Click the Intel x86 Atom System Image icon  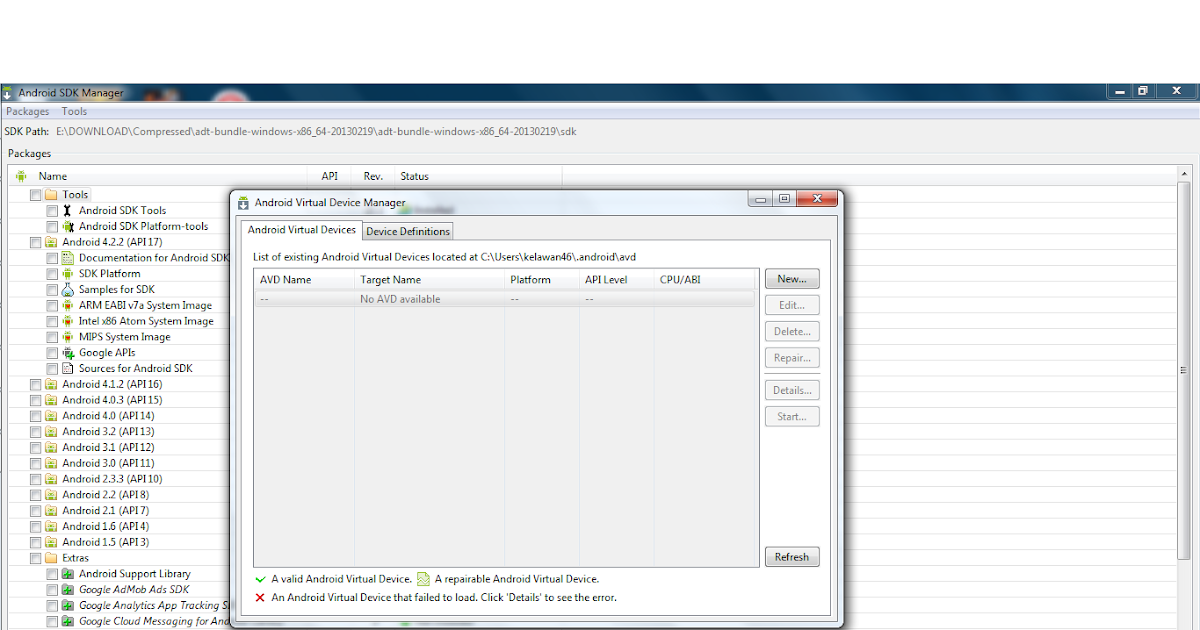67,322
